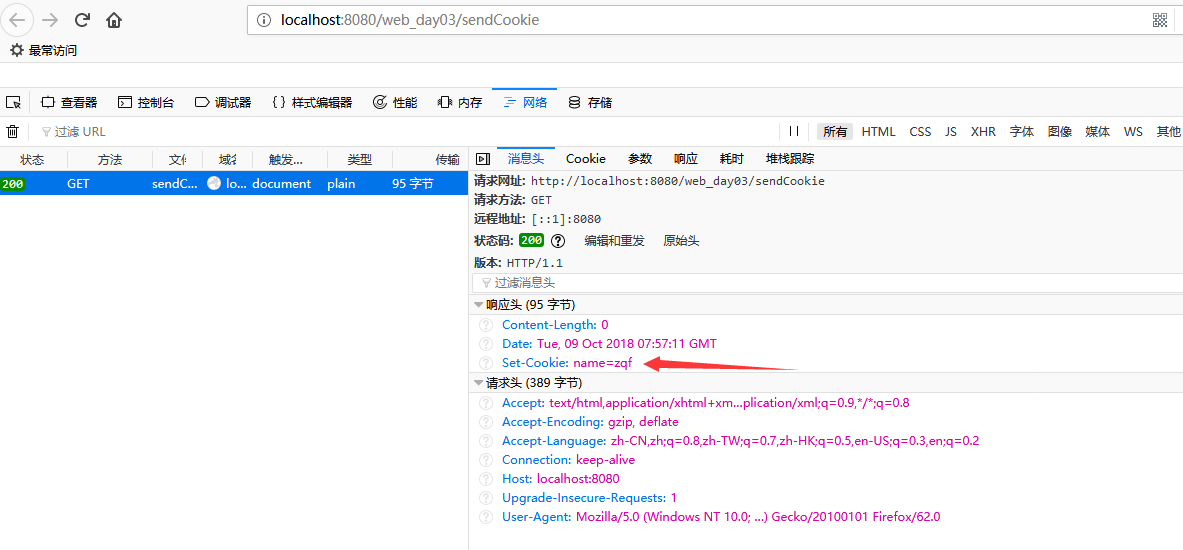Toggle the JS request type filter
Image resolution: width=1183 pixels, height=550 pixels.
point(951,131)
